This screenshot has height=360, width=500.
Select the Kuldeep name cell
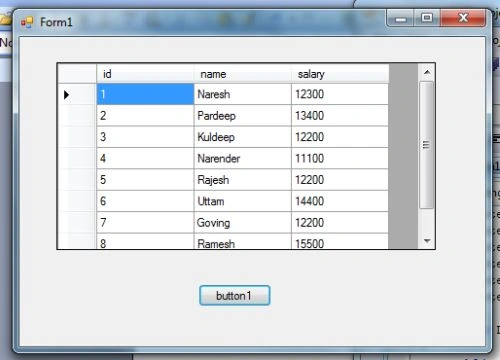pos(243,137)
